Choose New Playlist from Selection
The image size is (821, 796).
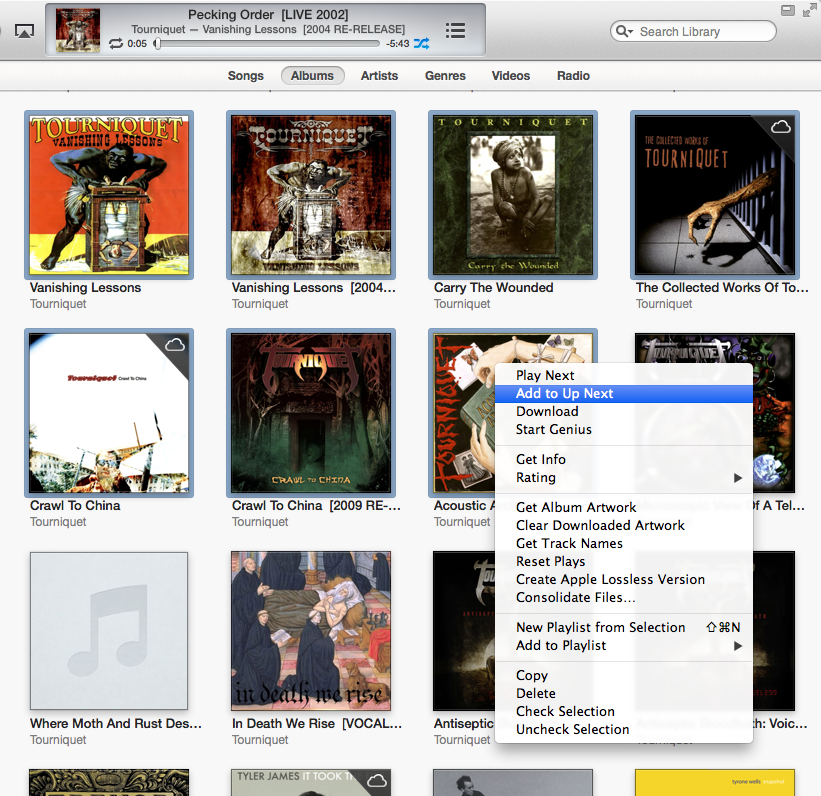tap(624, 627)
